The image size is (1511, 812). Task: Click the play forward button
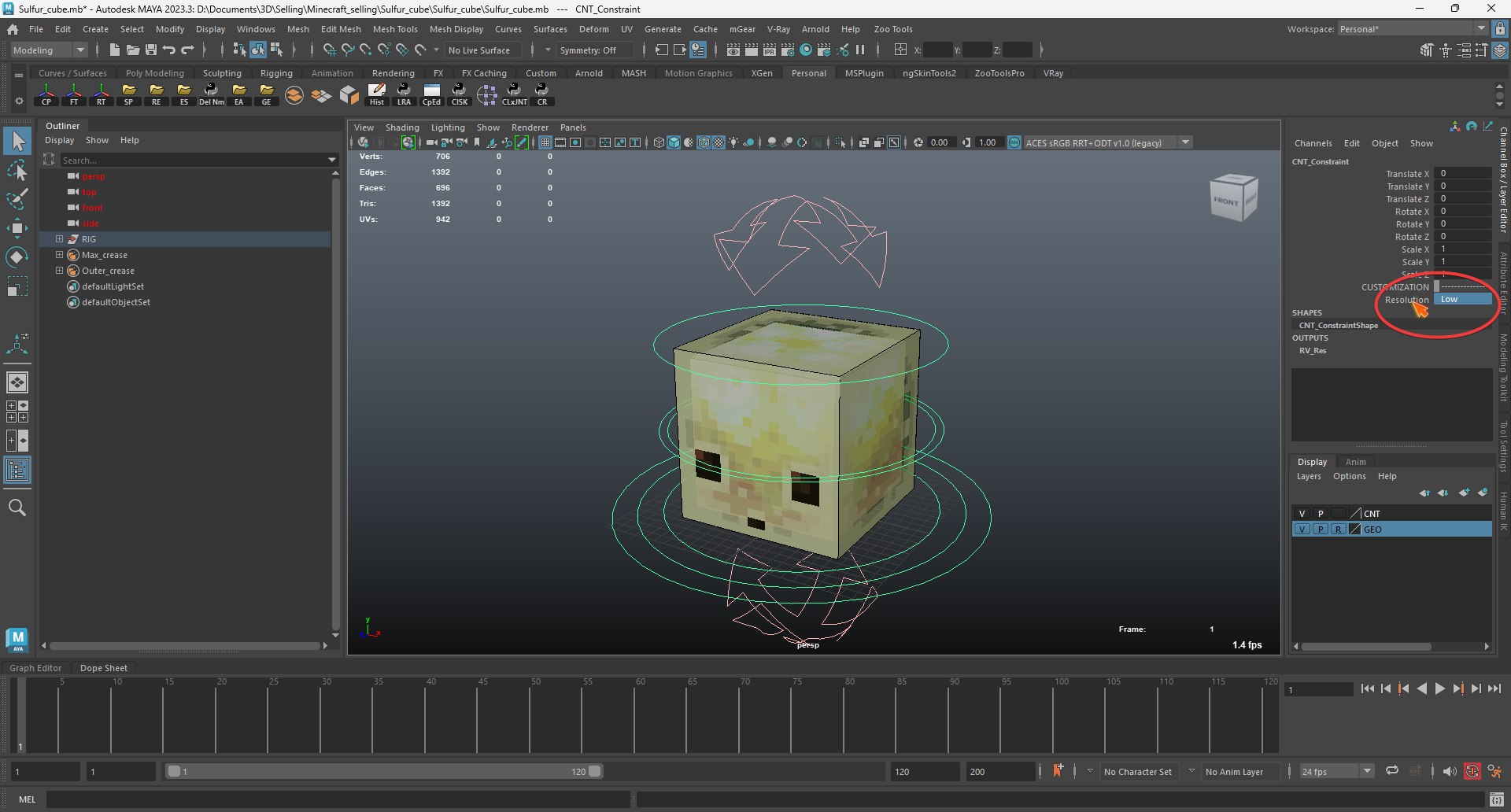tap(1440, 688)
